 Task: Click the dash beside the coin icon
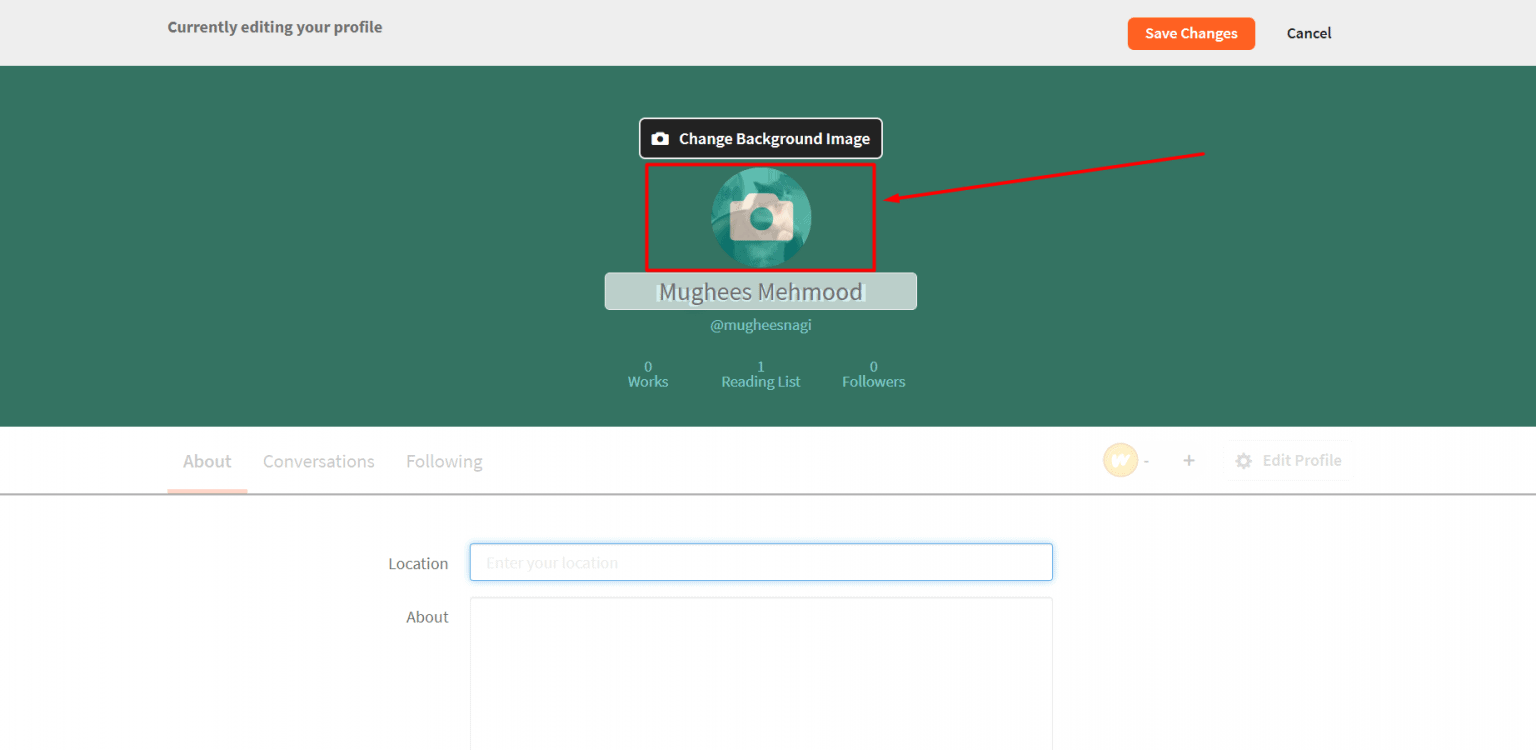click(1146, 461)
